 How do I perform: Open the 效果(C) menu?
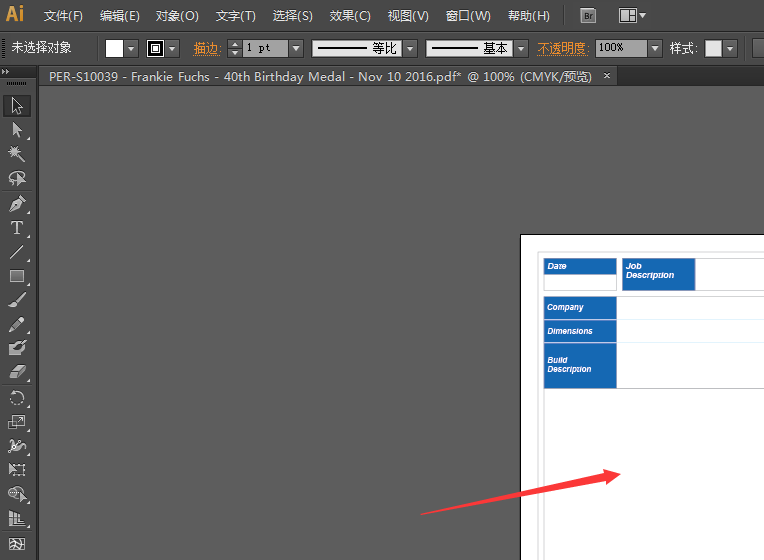tap(350, 16)
